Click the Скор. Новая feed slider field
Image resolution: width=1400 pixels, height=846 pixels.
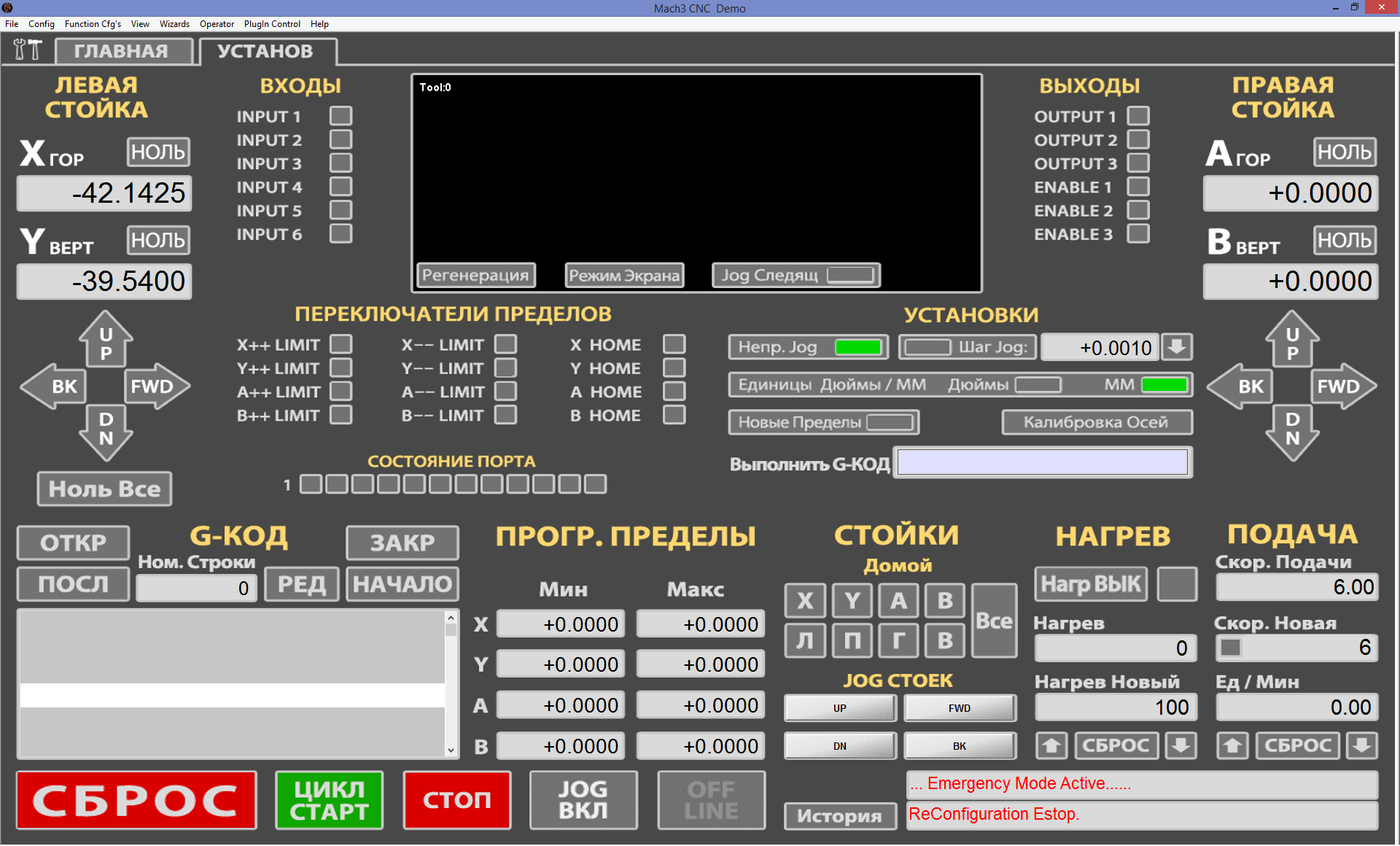click(1296, 648)
